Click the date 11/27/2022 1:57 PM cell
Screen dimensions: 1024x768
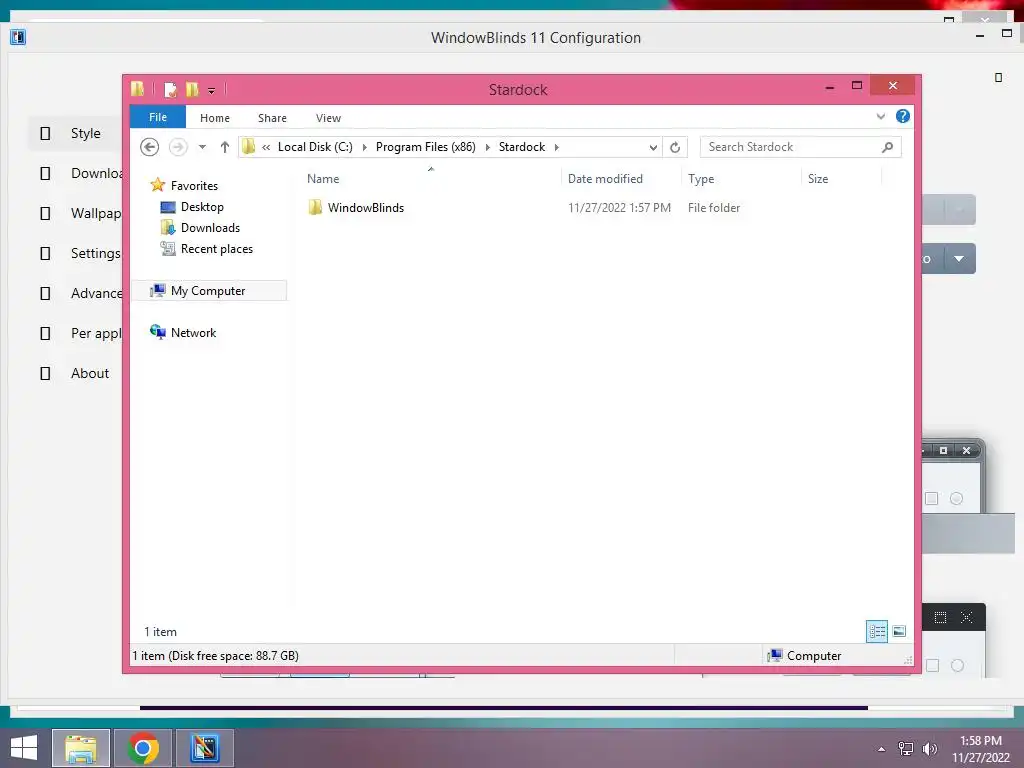pyautogui.click(x=619, y=208)
